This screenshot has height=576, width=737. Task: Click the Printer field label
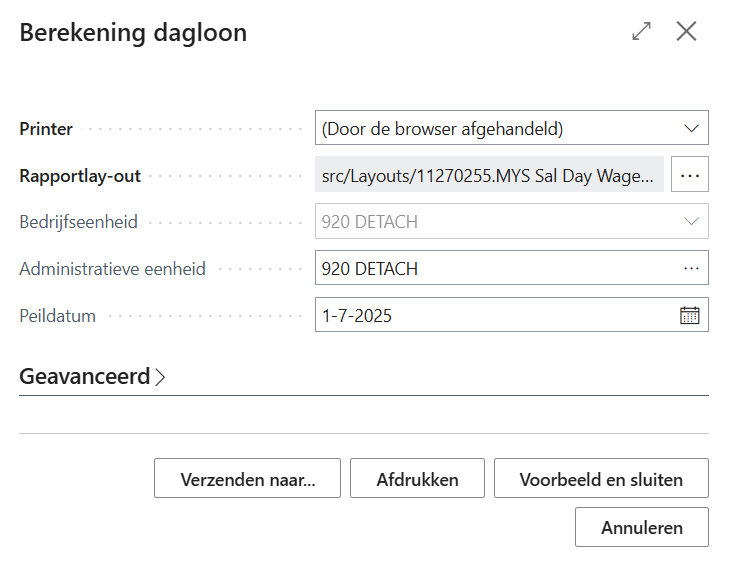pos(46,128)
